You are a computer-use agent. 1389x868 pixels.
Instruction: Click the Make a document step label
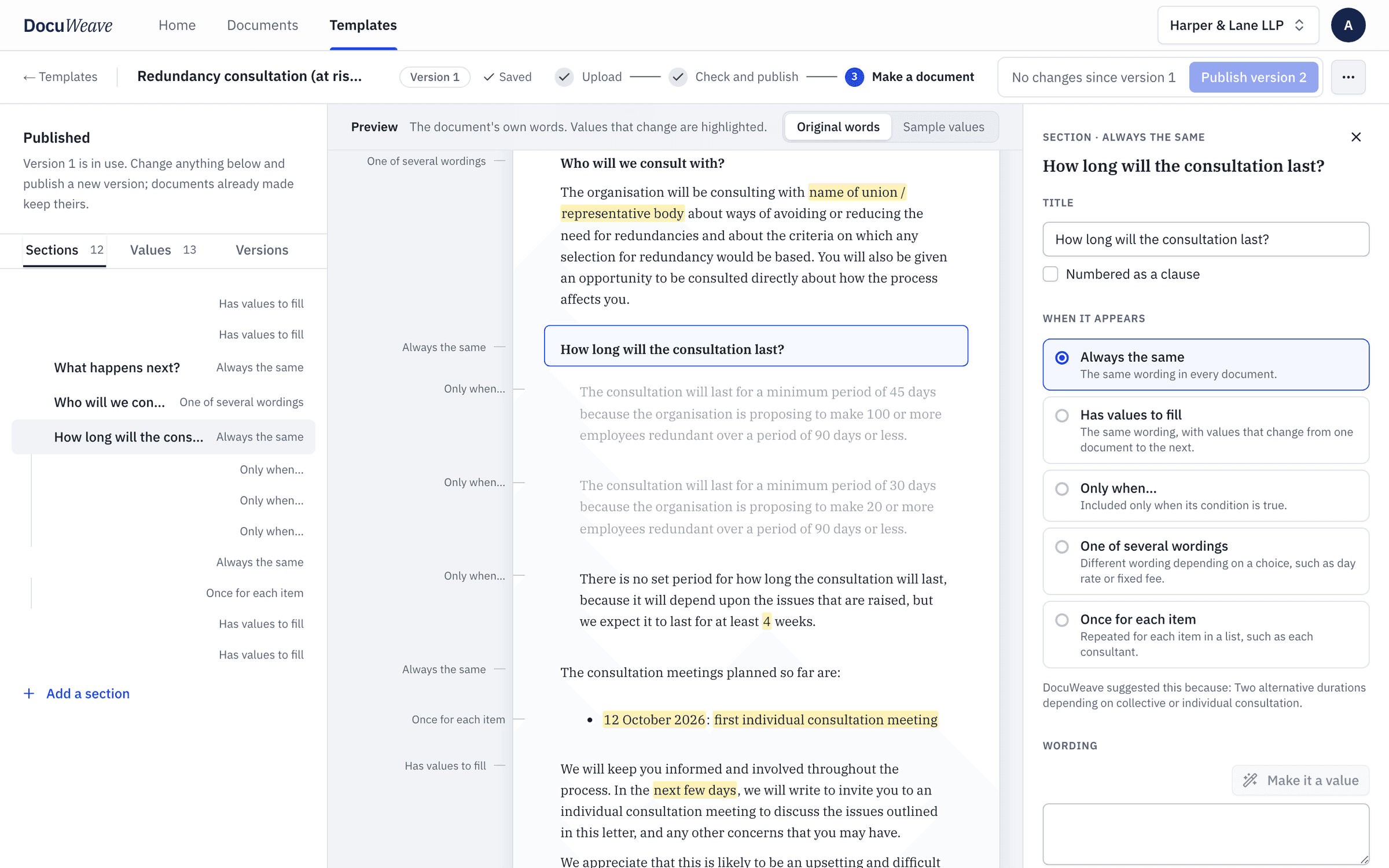point(923,77)
